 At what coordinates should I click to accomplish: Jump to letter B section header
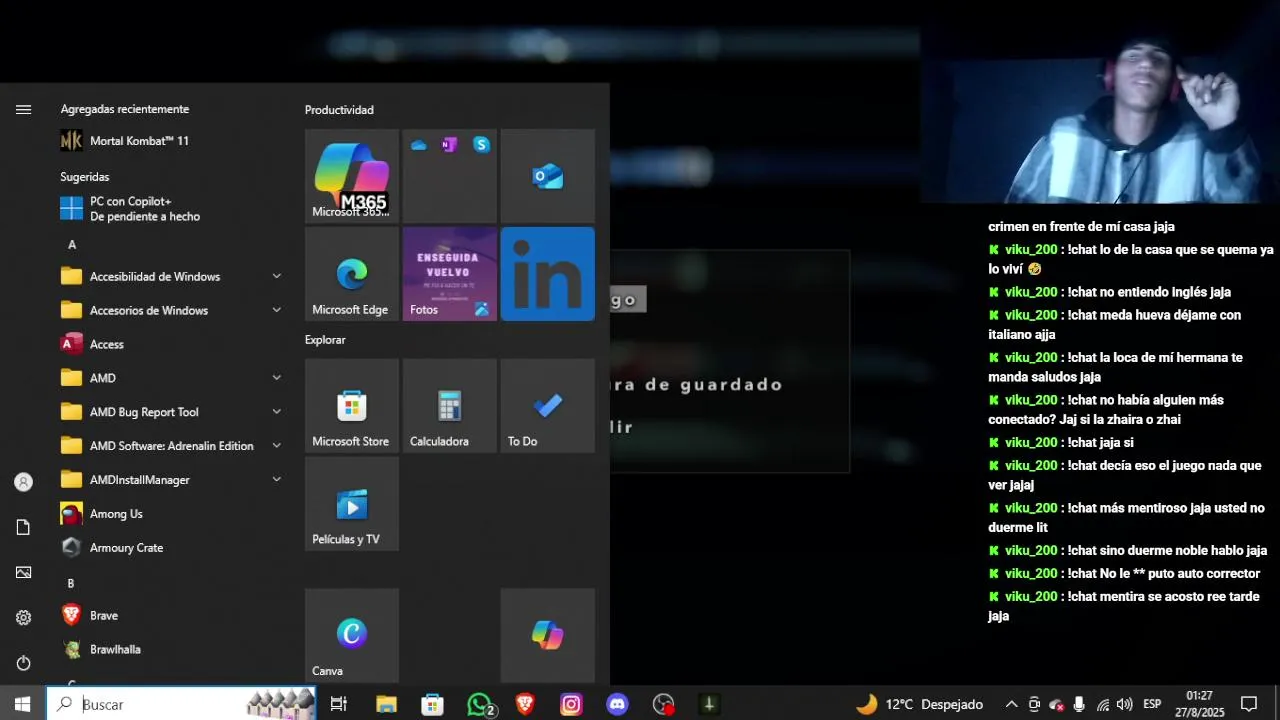tap(72, 583)
